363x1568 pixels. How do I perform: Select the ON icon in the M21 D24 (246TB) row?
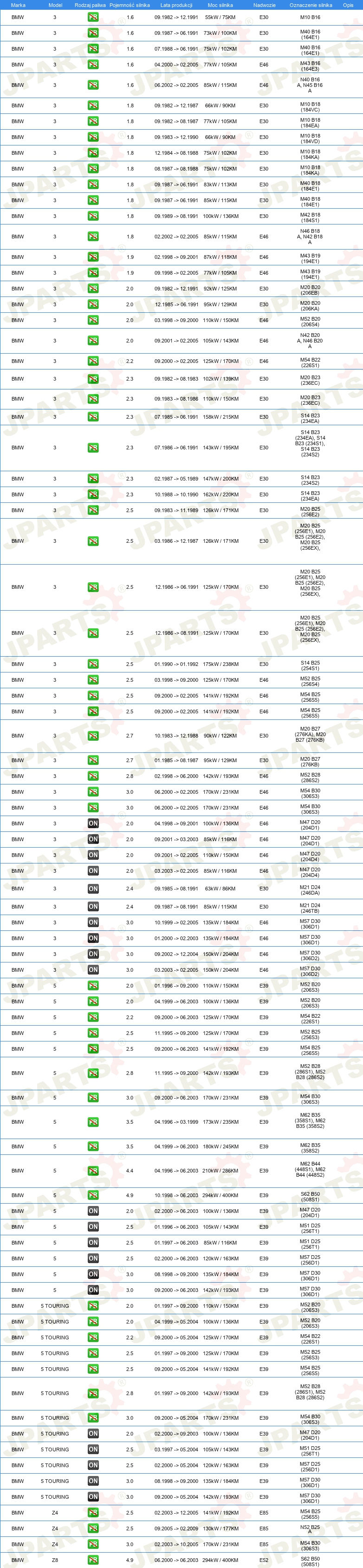click(93, 907)
